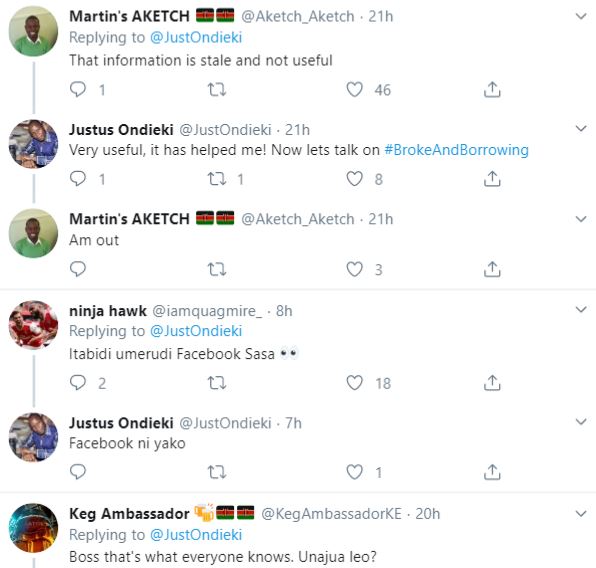596x568 pixels.
Task: Reply to the 'Am out' tweet
Action: [x=78, y=269]
